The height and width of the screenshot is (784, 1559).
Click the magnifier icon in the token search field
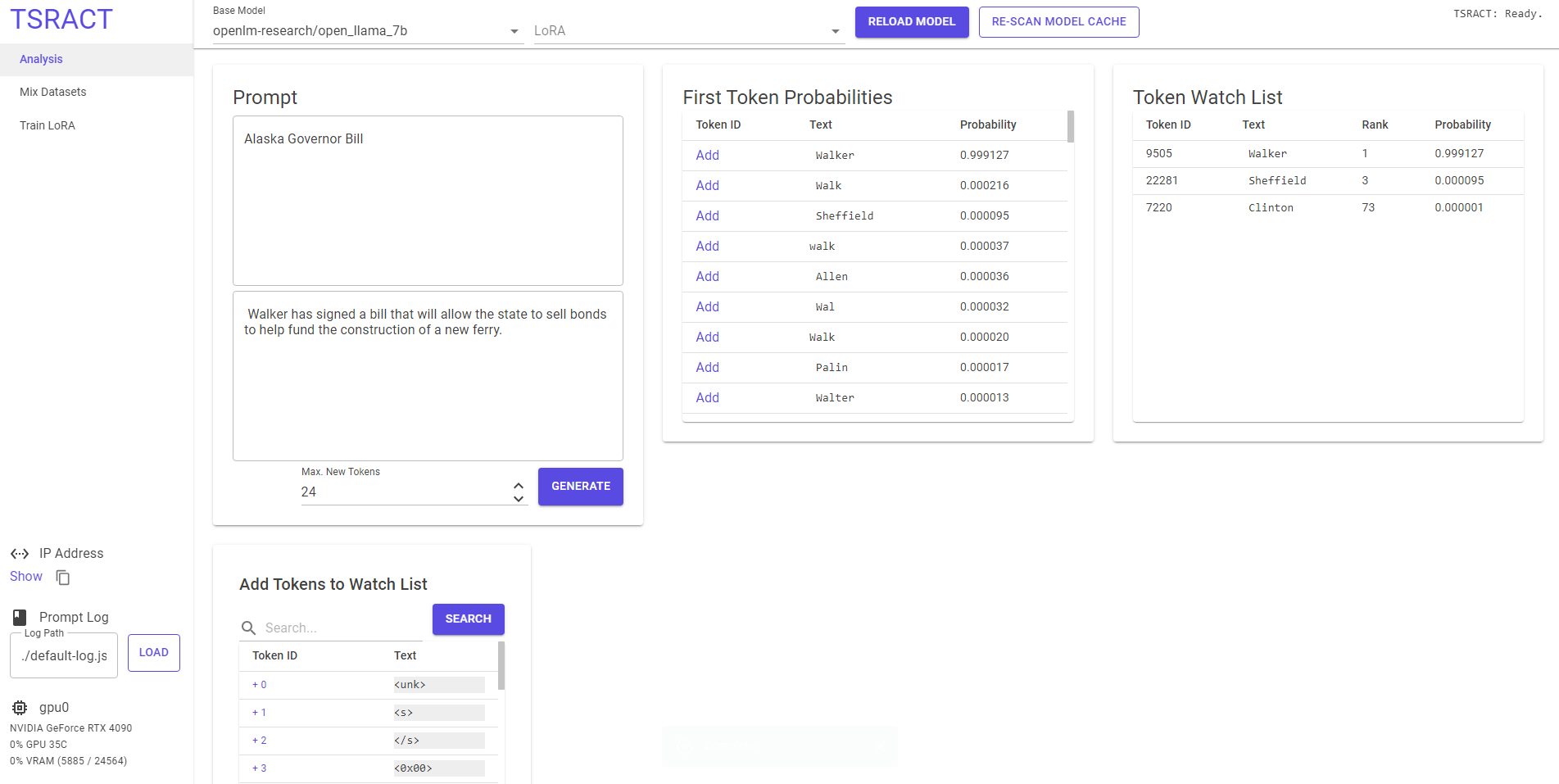248,628
